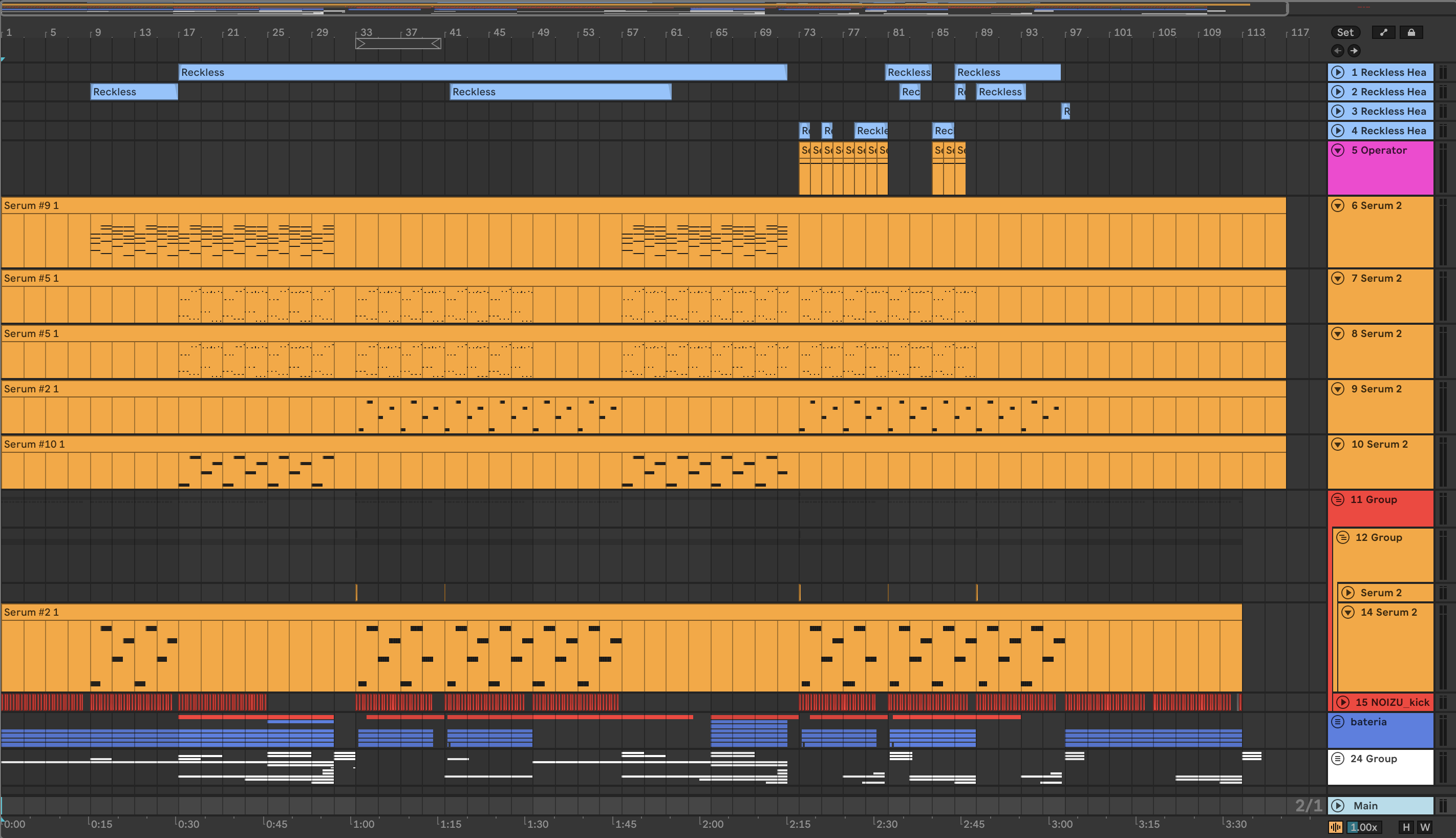
Task: Fold the 5 Operator track
Action: [1338, 150]
